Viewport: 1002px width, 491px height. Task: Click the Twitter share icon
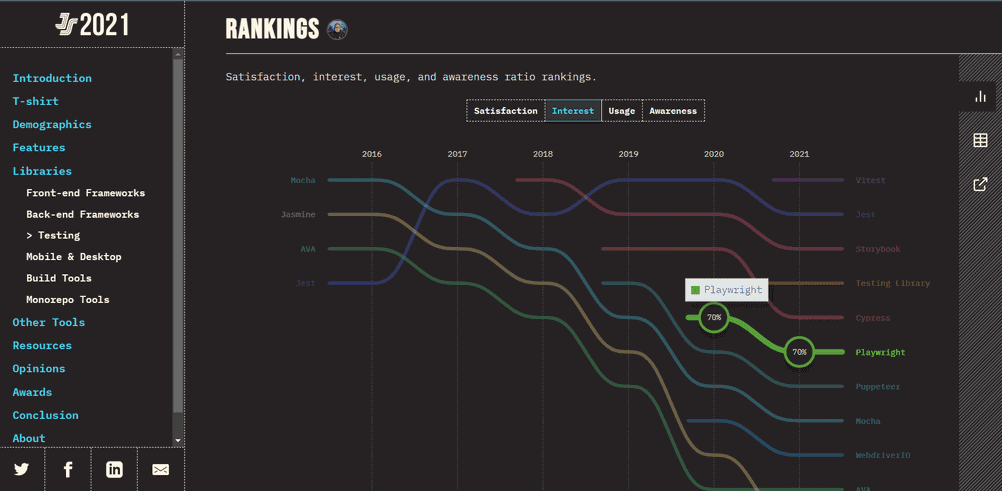click(x=22, y=469)
